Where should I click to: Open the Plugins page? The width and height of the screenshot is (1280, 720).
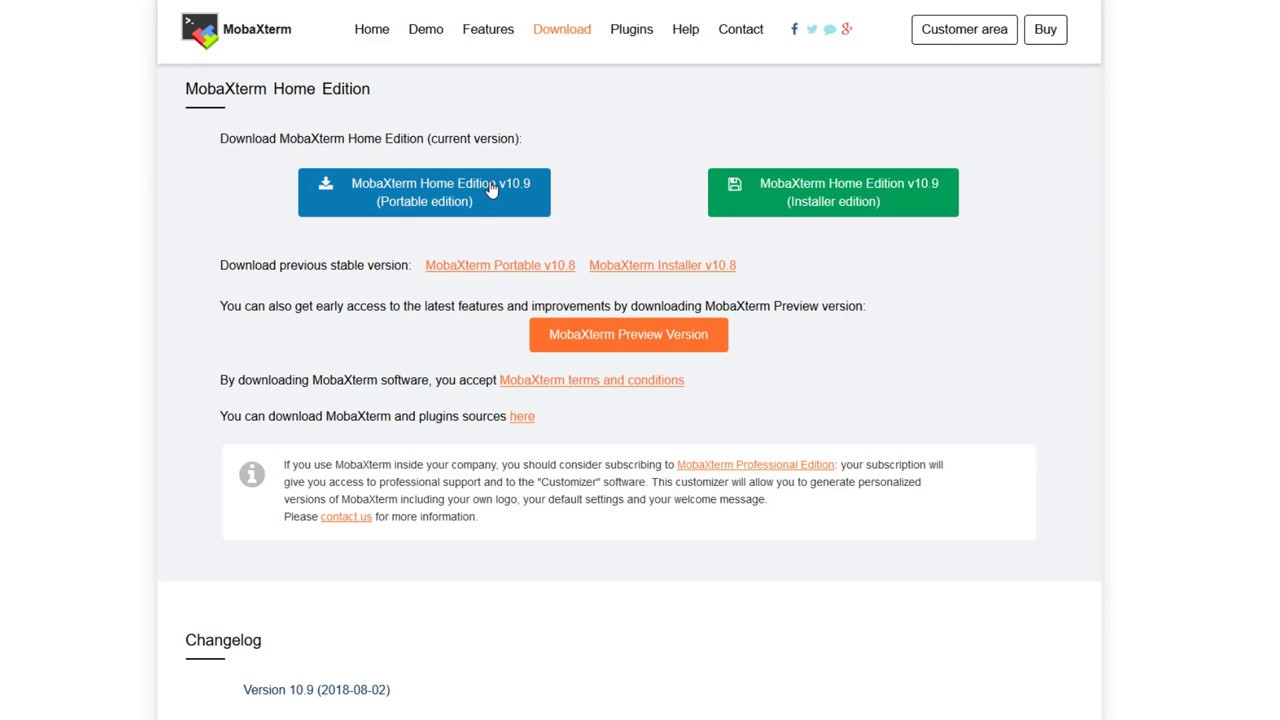pos(632,29)
